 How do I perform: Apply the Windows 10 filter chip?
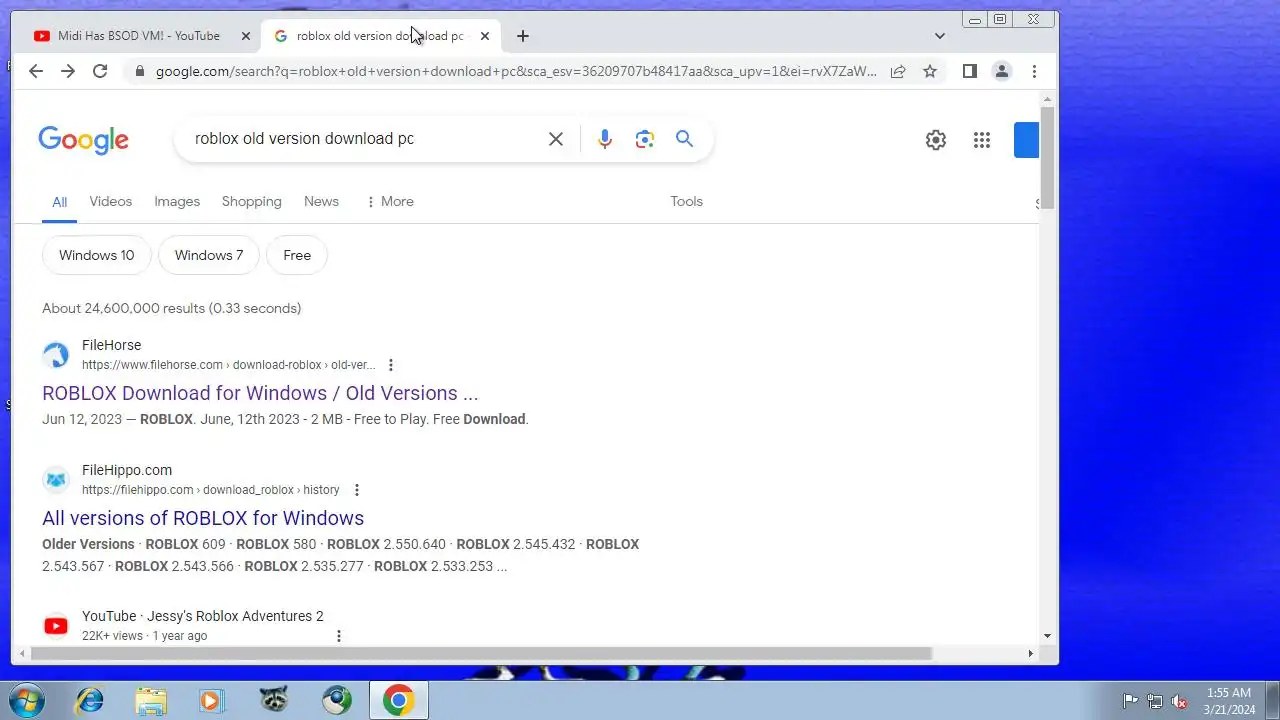[x=96, y=255]
